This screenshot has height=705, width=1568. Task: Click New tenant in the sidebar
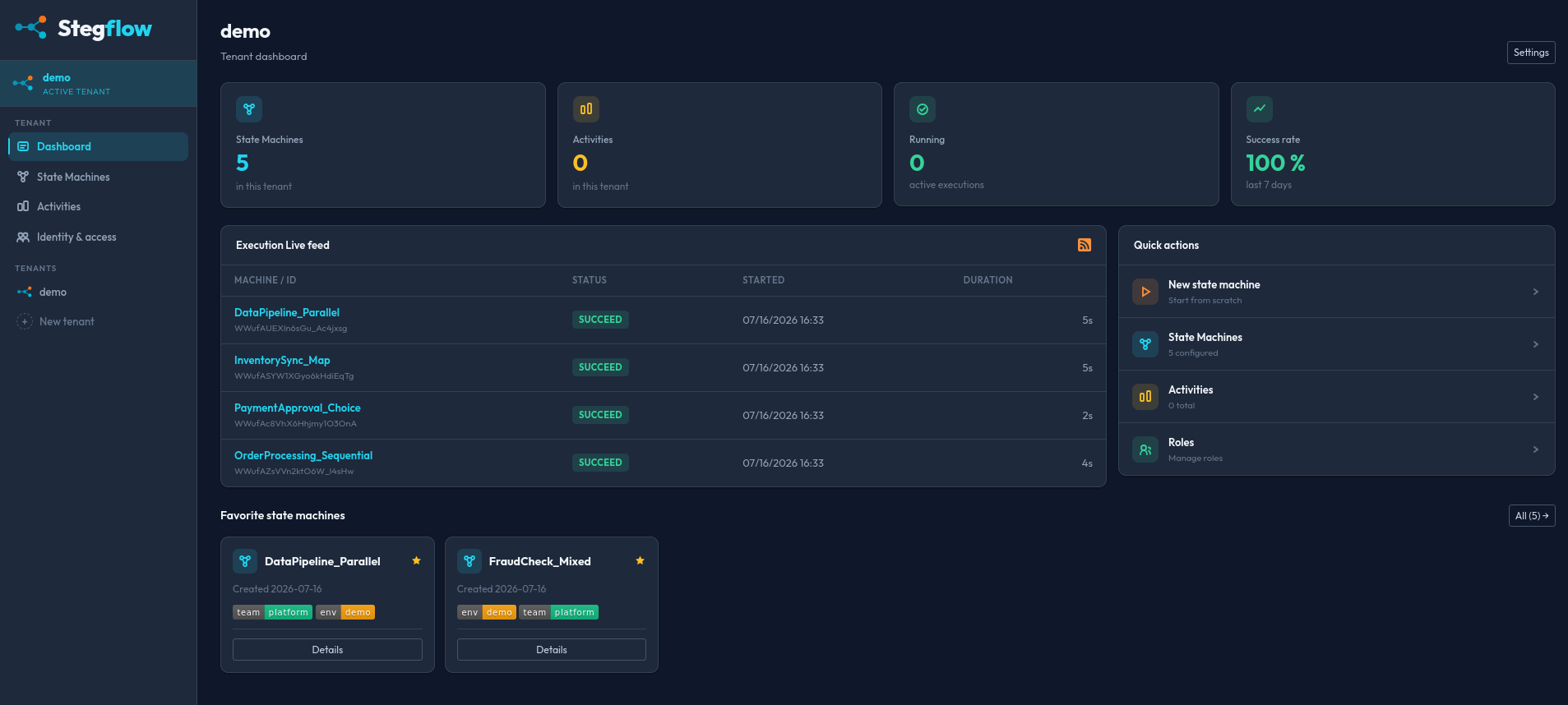pyautogui.click(x=98, y=321)
